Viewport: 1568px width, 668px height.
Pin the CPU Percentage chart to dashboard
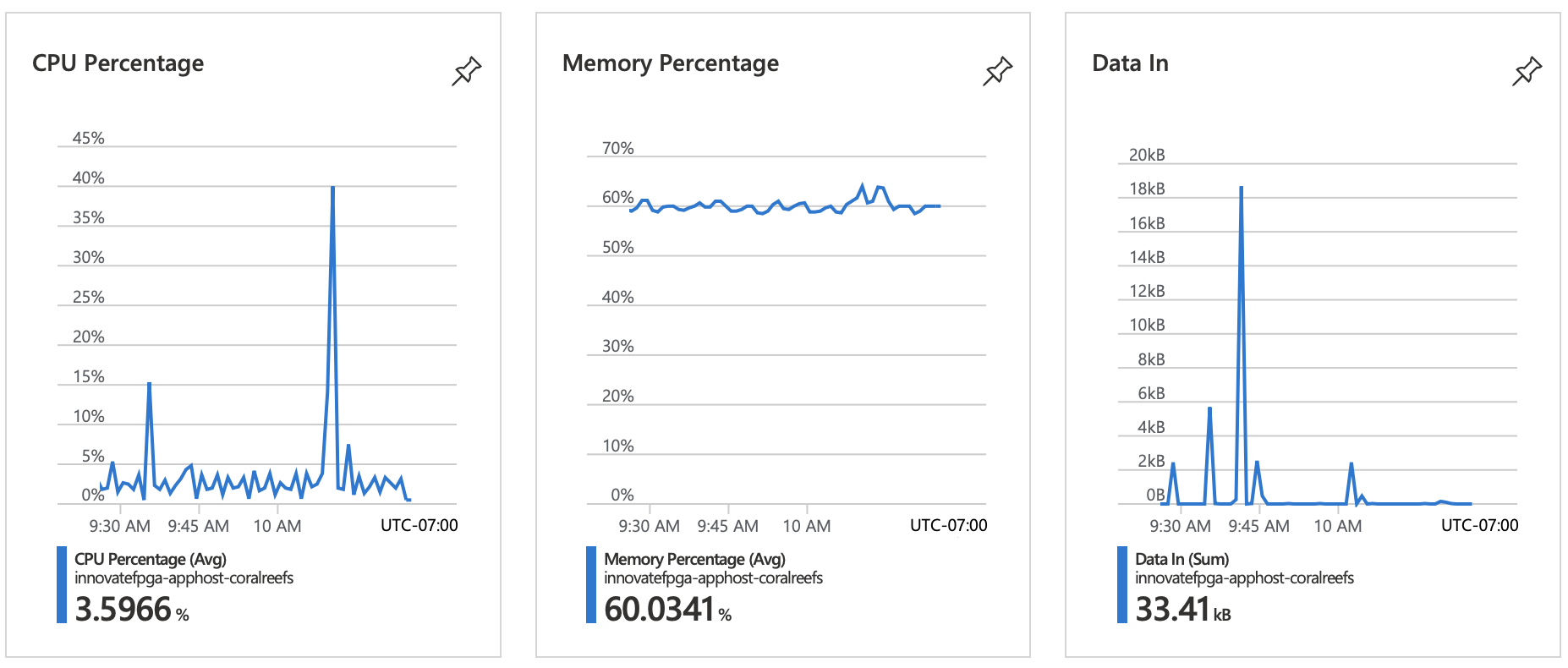coord(466,71)
